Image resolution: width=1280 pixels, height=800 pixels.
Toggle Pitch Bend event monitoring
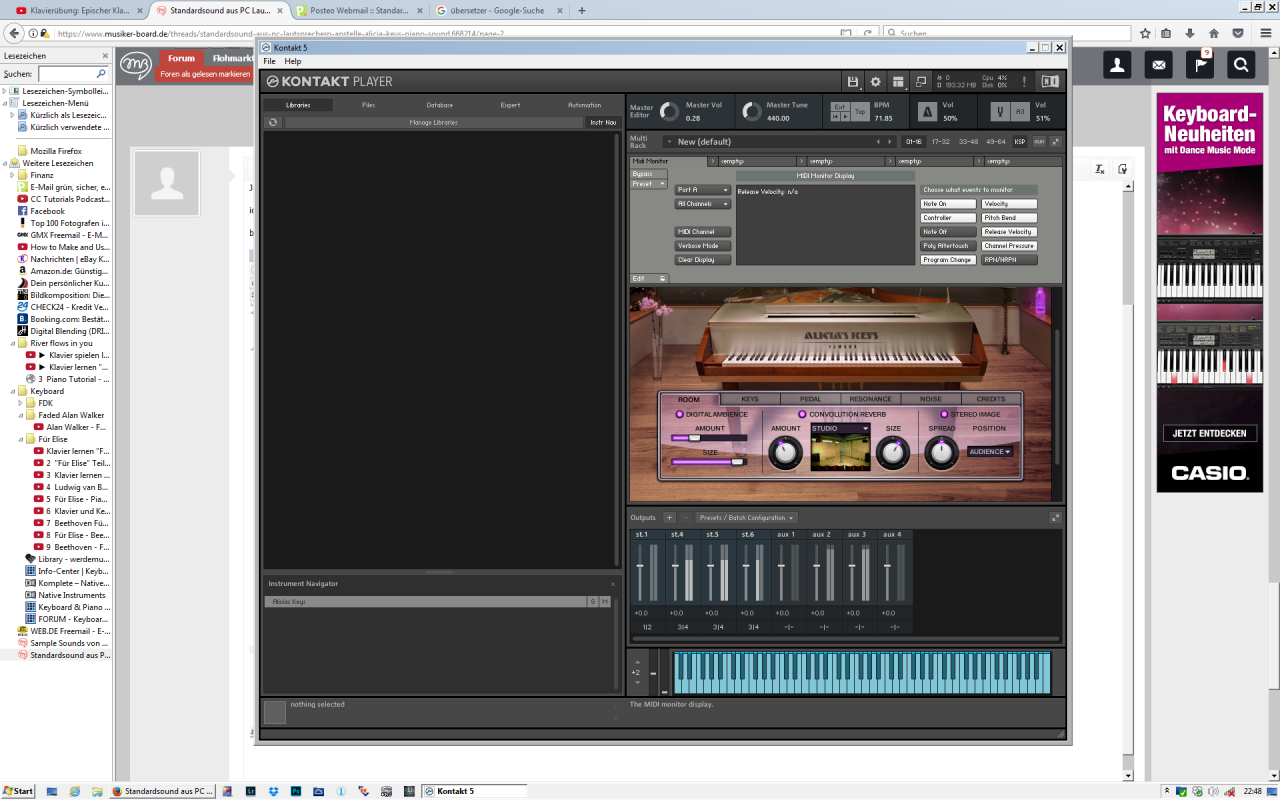pyautogui.click(x=1010, y=218)
